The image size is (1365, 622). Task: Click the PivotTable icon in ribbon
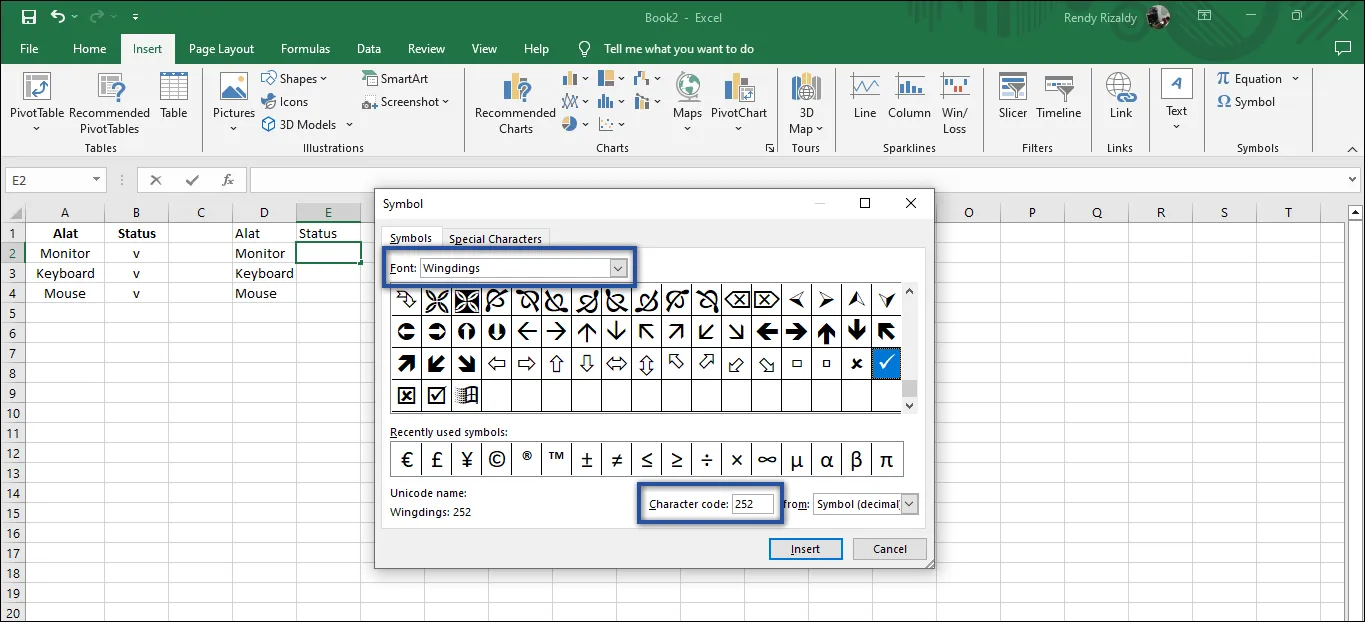coord(37,90)
